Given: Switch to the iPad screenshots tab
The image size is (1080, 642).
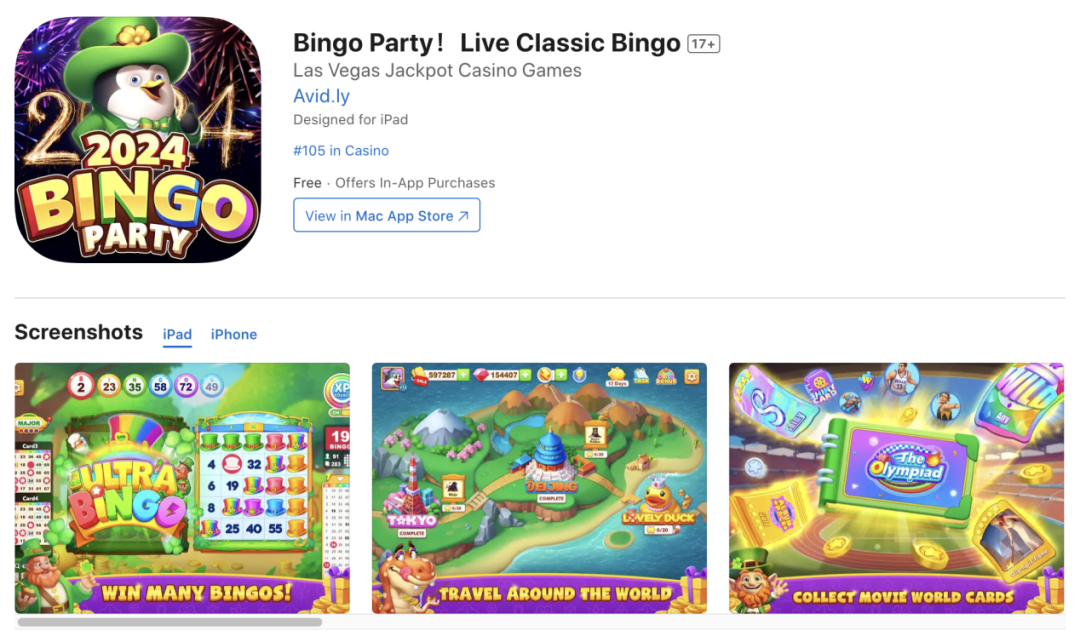Looking at the screenshot, I should (x=177, y=334).
